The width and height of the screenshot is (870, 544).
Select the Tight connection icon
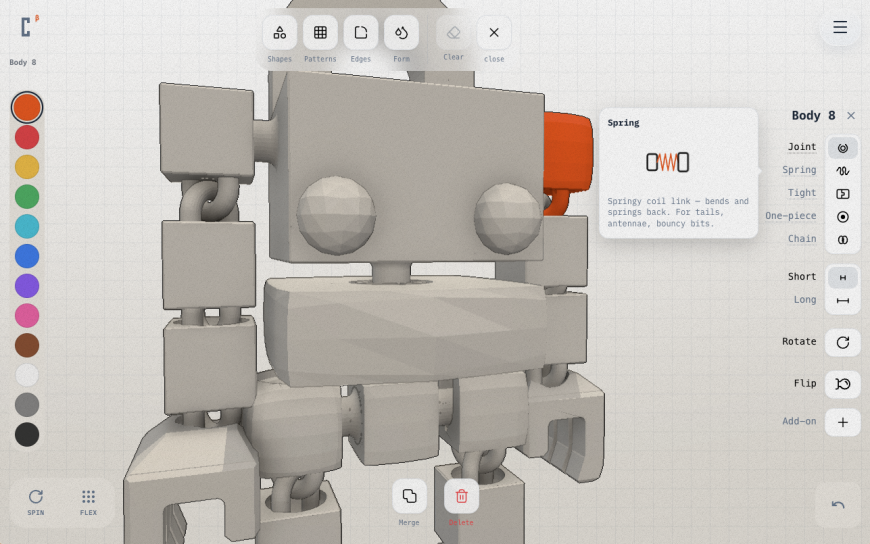[x=842, y=194]
